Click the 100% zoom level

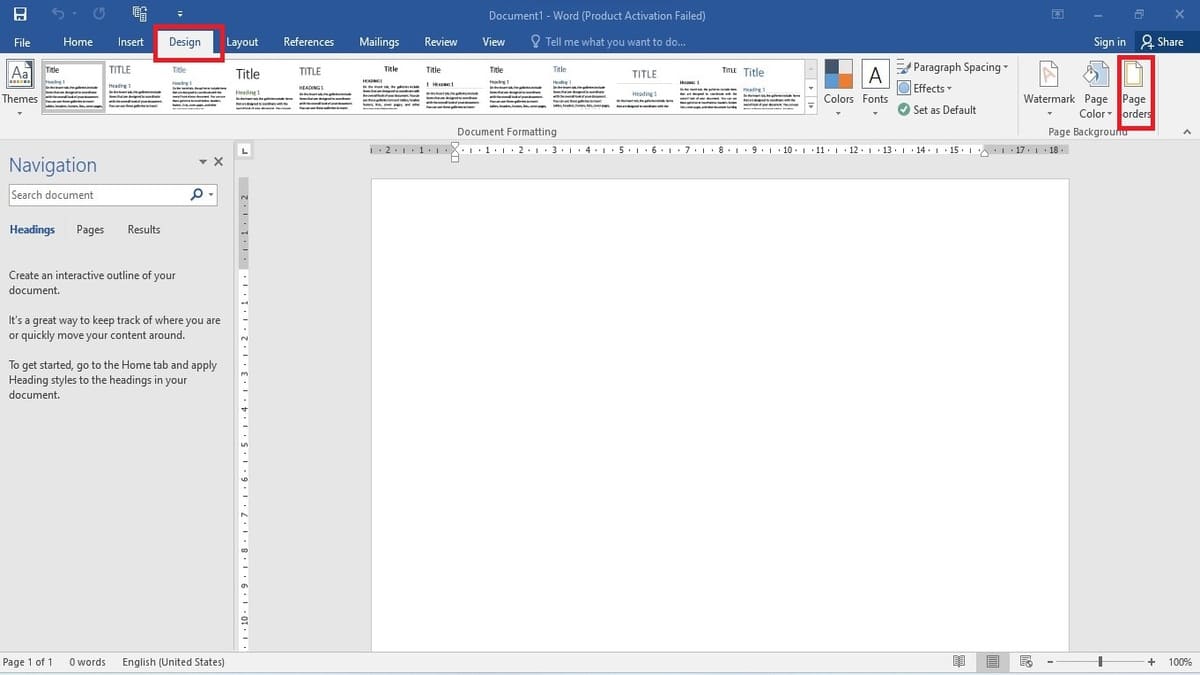pyautogui.click(x=1180, y=662)
